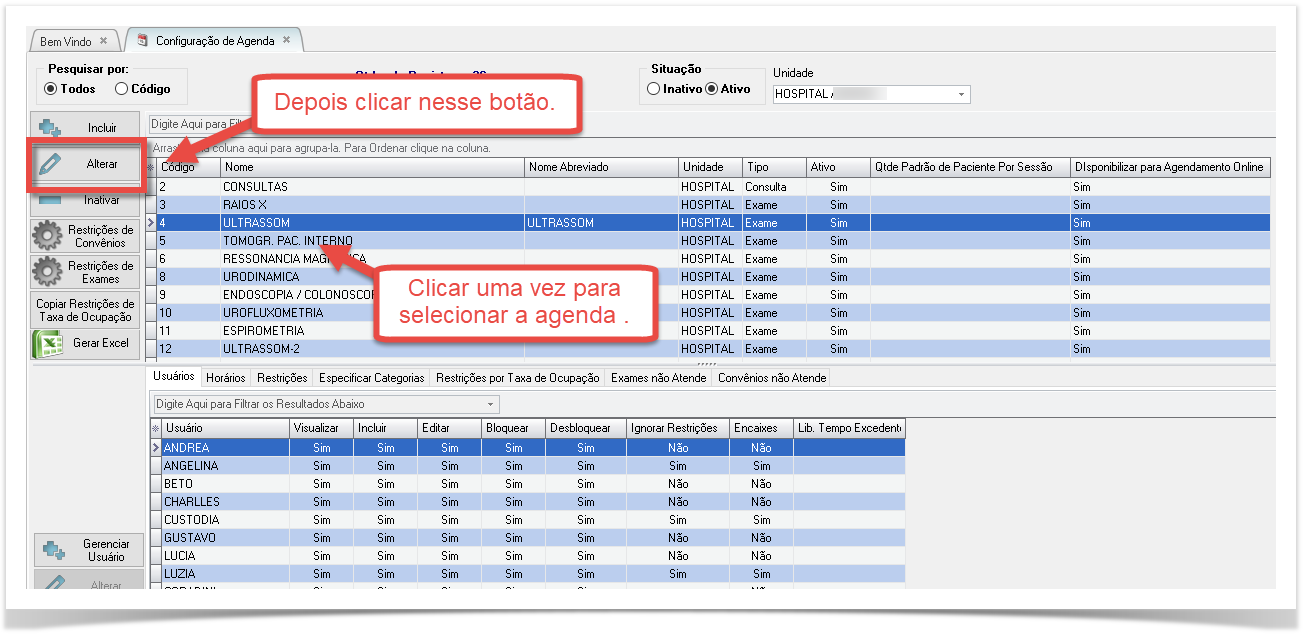The width and height of the screenshot is (1310, 638).
Task: Click Copiar Restrições de Taxa de Ocupação
Action: point(85,310)
